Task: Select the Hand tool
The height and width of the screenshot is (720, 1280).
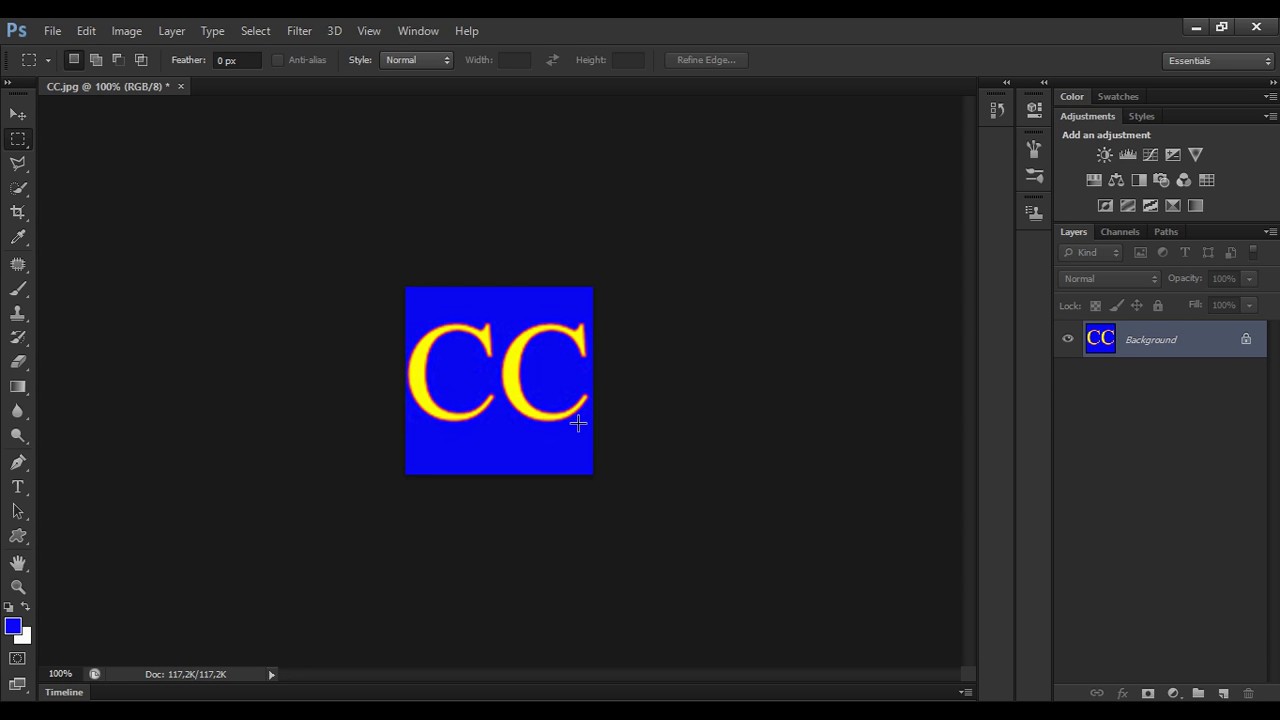Action: pyautogui.click(x=18, y=563)
